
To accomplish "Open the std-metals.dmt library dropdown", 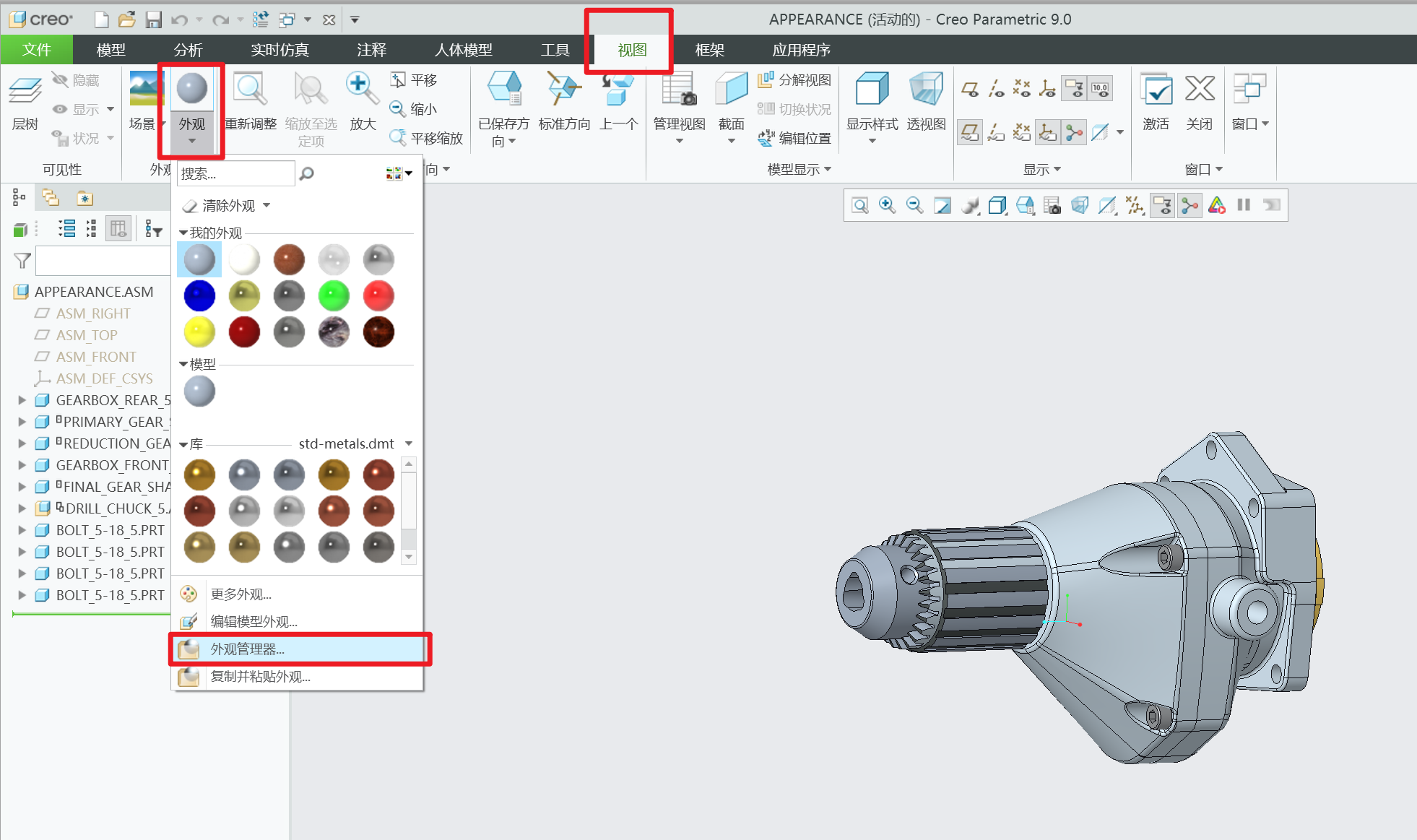I will (409, 443).
